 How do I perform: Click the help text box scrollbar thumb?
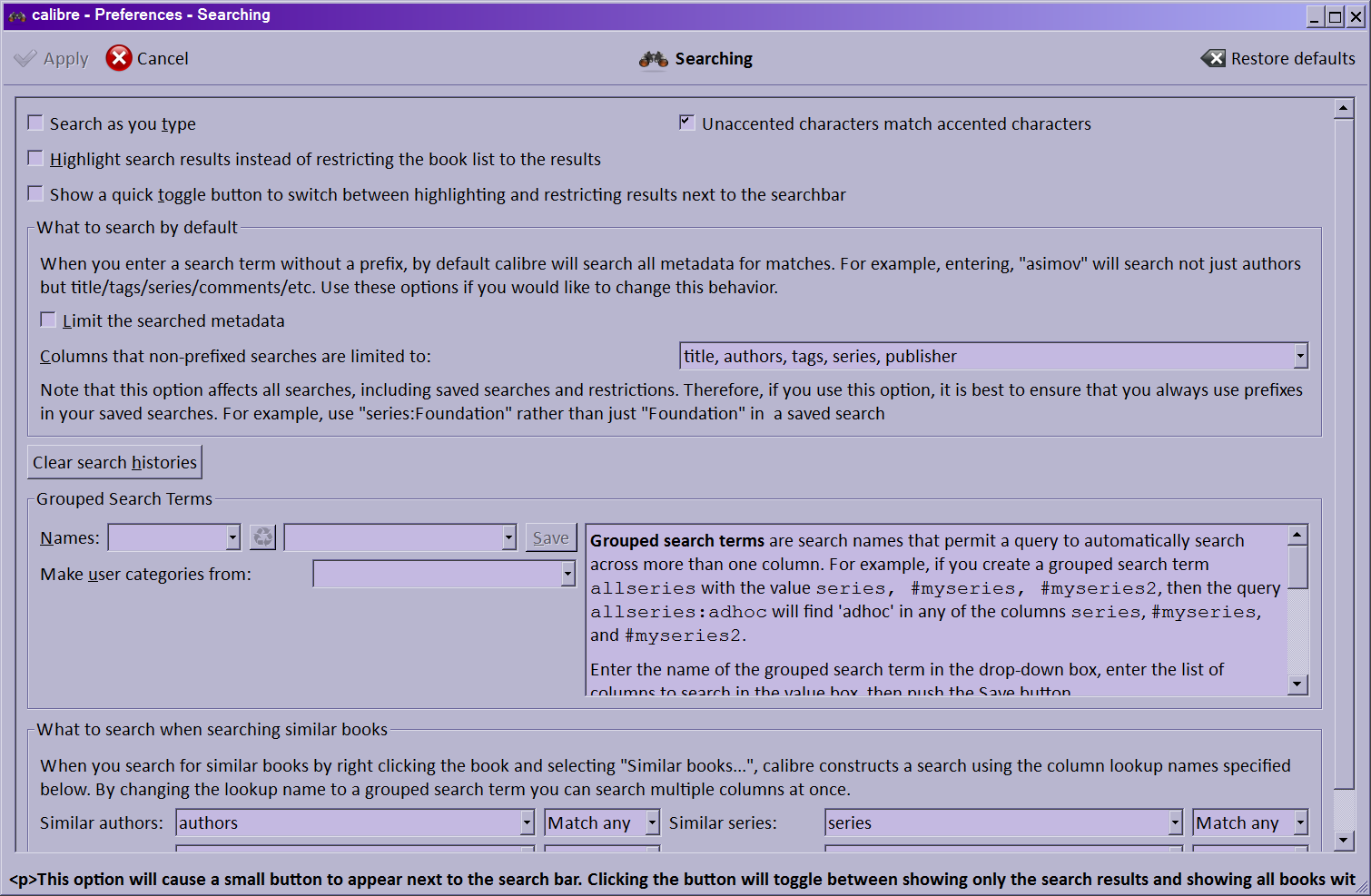pos(1297,566)
